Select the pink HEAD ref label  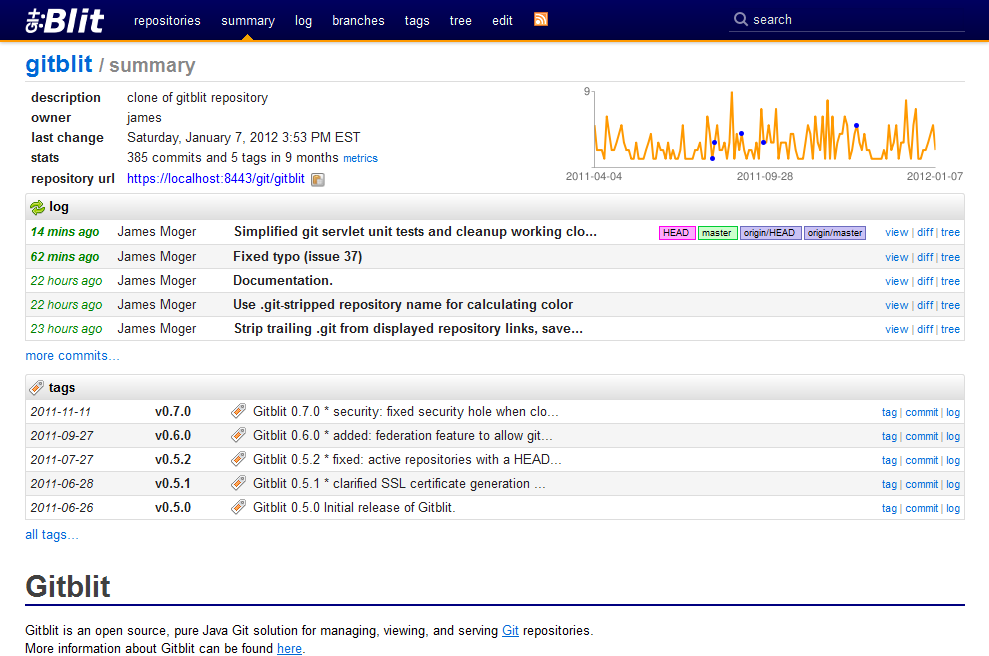pyautogui.click(x=676, y=233)
